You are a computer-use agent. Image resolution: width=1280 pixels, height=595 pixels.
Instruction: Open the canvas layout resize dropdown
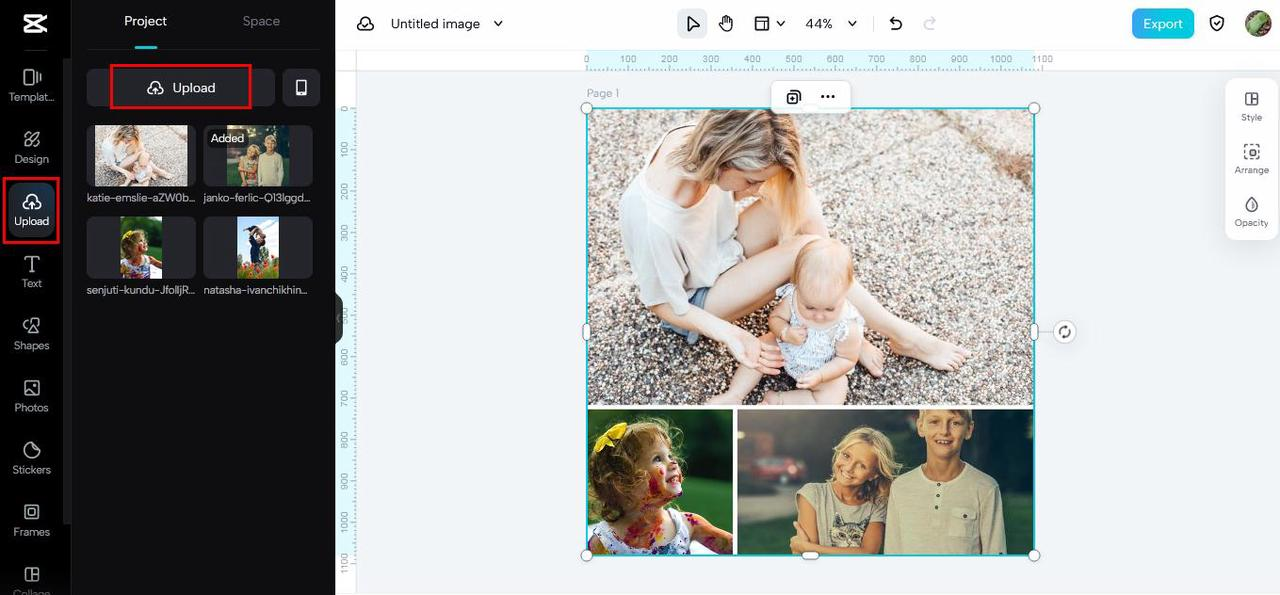point(769,24)
